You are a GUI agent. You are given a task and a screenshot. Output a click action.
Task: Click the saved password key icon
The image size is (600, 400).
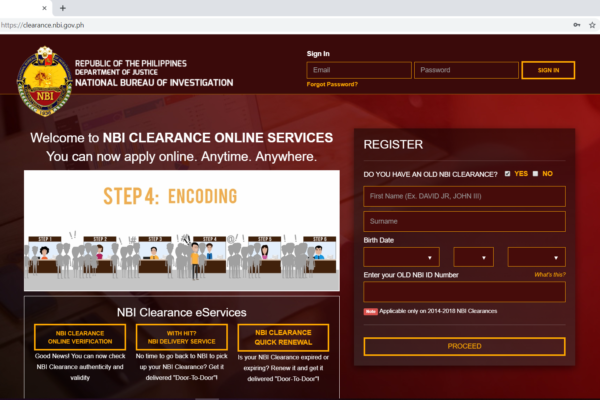[x=577, y=25]
